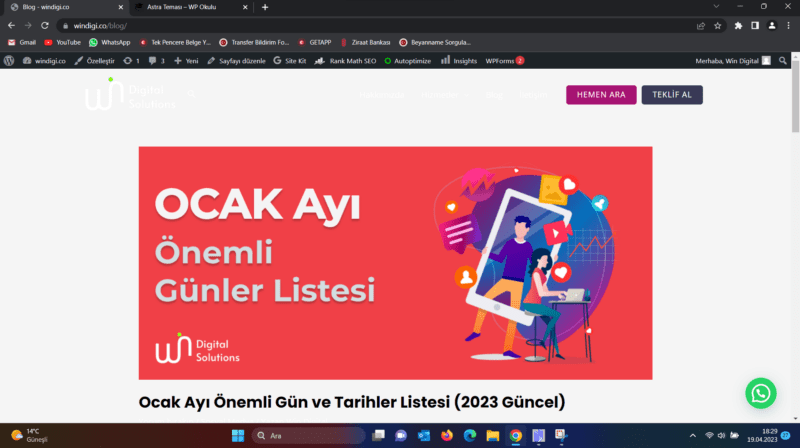Open windigi.co admin bar site menu
This screenshot has width=800, height=448.
click(44, 61)
